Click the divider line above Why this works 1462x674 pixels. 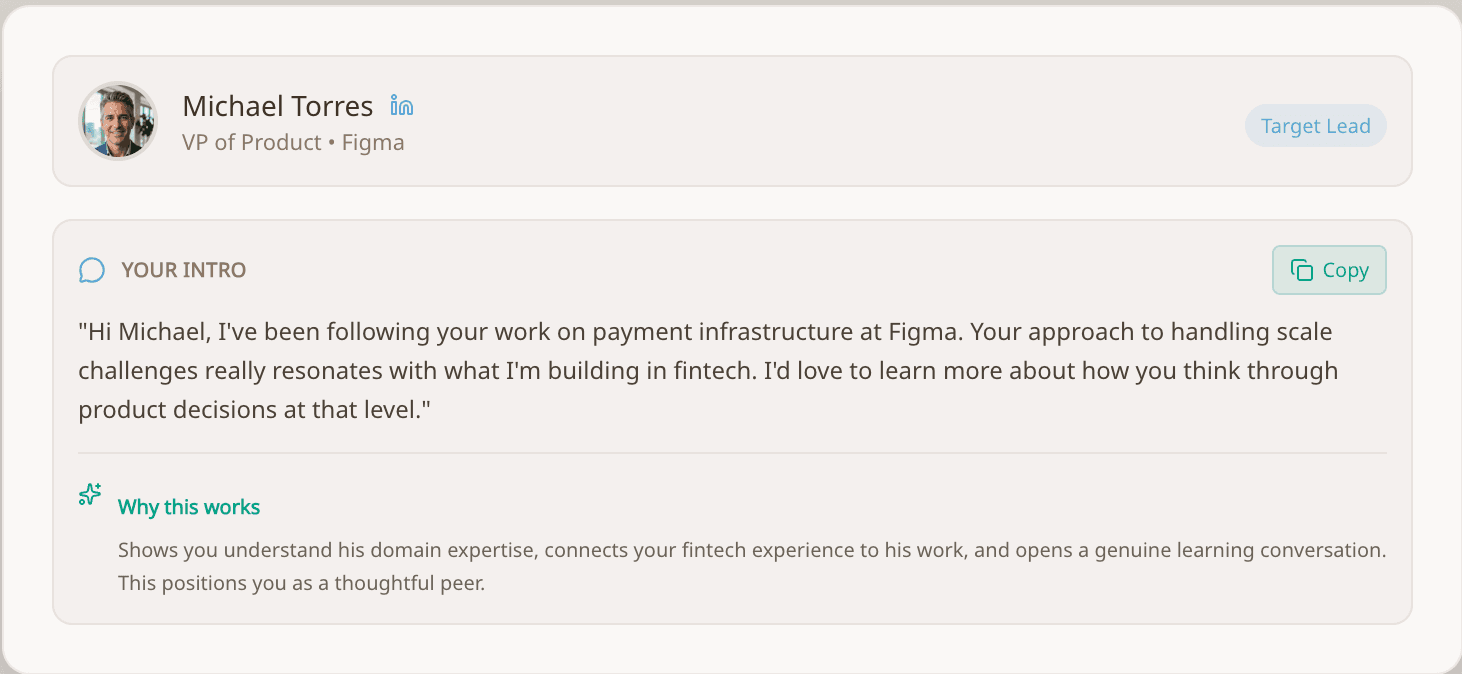(732, 453)
